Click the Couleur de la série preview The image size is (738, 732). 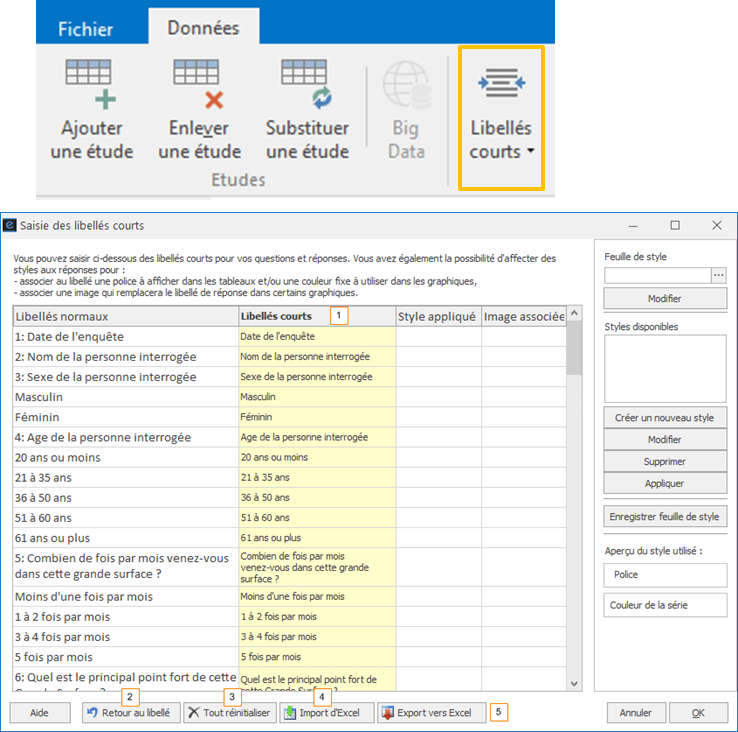coord(665,605)
